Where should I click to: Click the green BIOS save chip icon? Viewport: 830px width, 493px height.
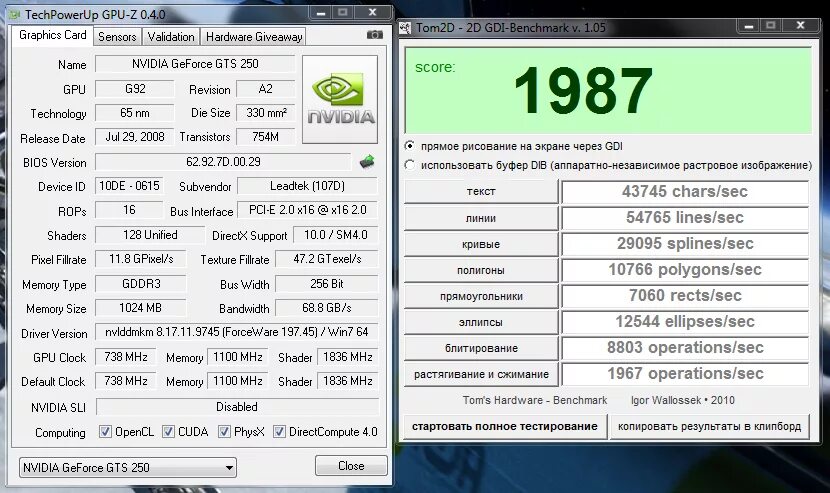point(367,162)
